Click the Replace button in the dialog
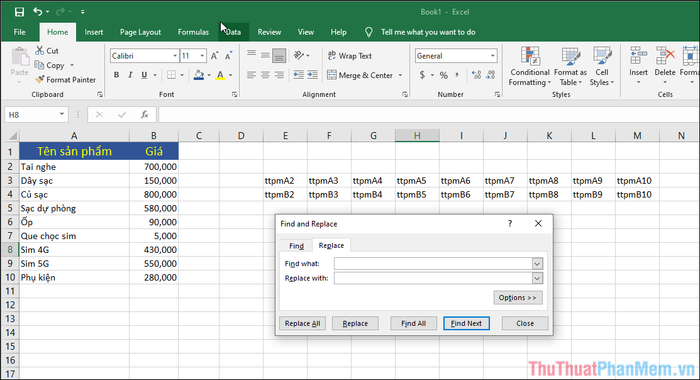This screenshot has width=700, height=380. point(355,323)
